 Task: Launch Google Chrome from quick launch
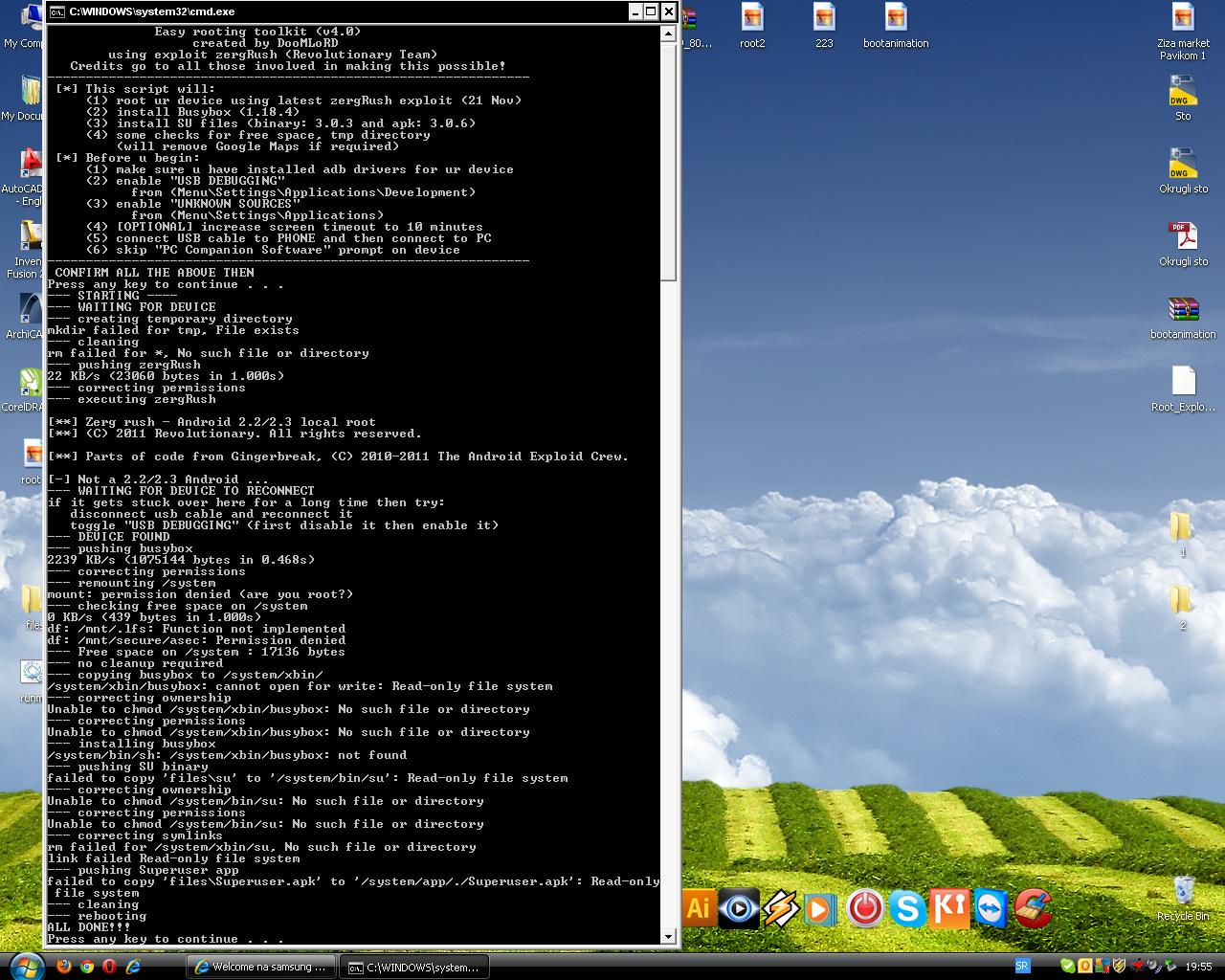coord(87,967)
